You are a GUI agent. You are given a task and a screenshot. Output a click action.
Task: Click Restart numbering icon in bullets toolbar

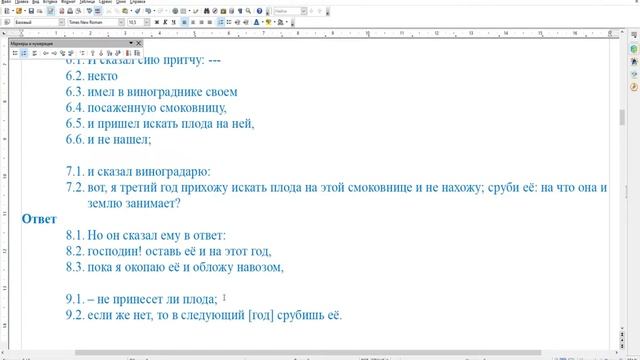coord(128,53)
